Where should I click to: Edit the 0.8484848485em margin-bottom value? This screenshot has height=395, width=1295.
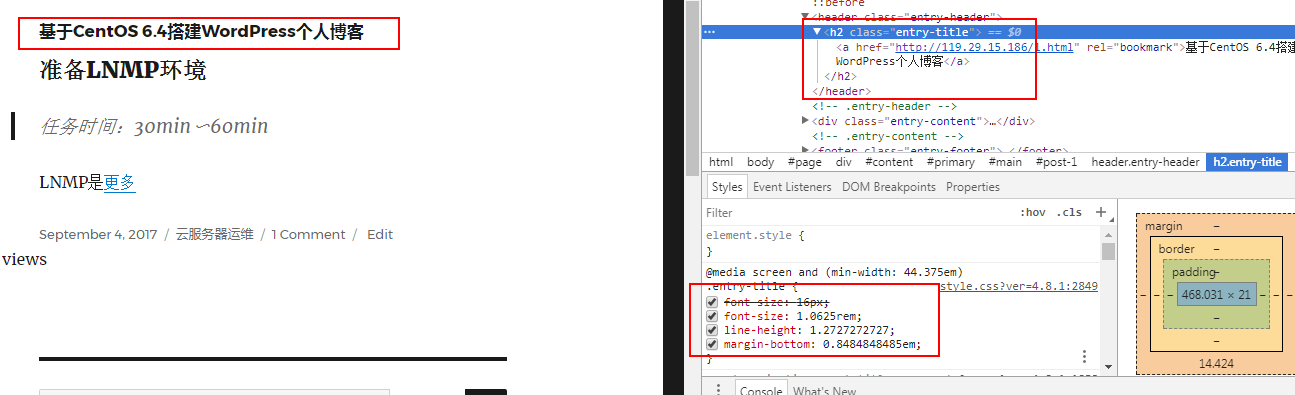[x=869, y=344]
